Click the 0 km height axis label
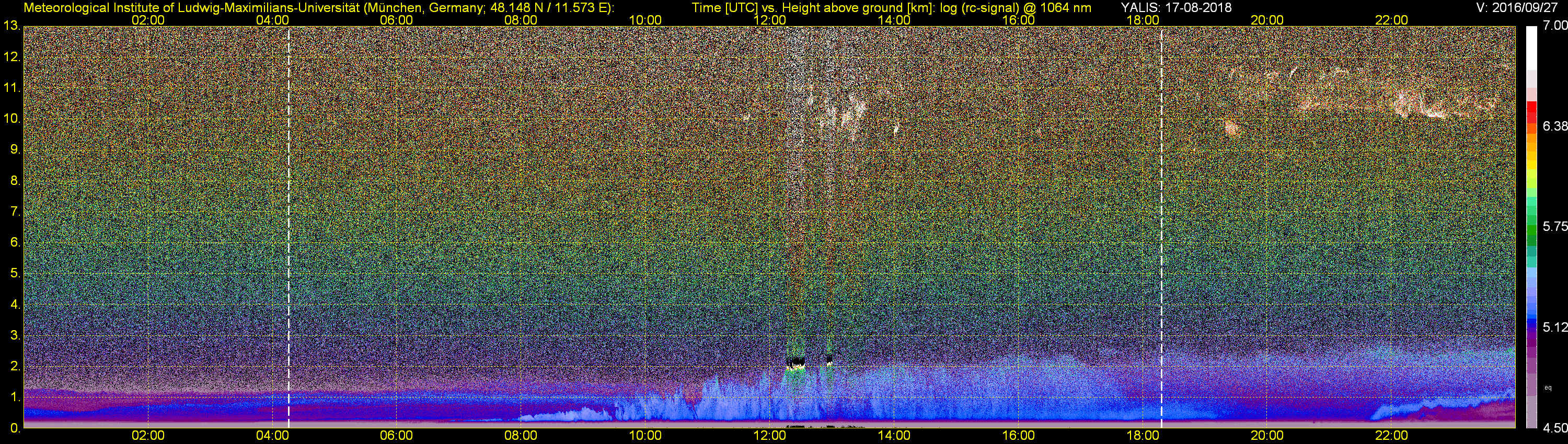 tap(14, 428)
